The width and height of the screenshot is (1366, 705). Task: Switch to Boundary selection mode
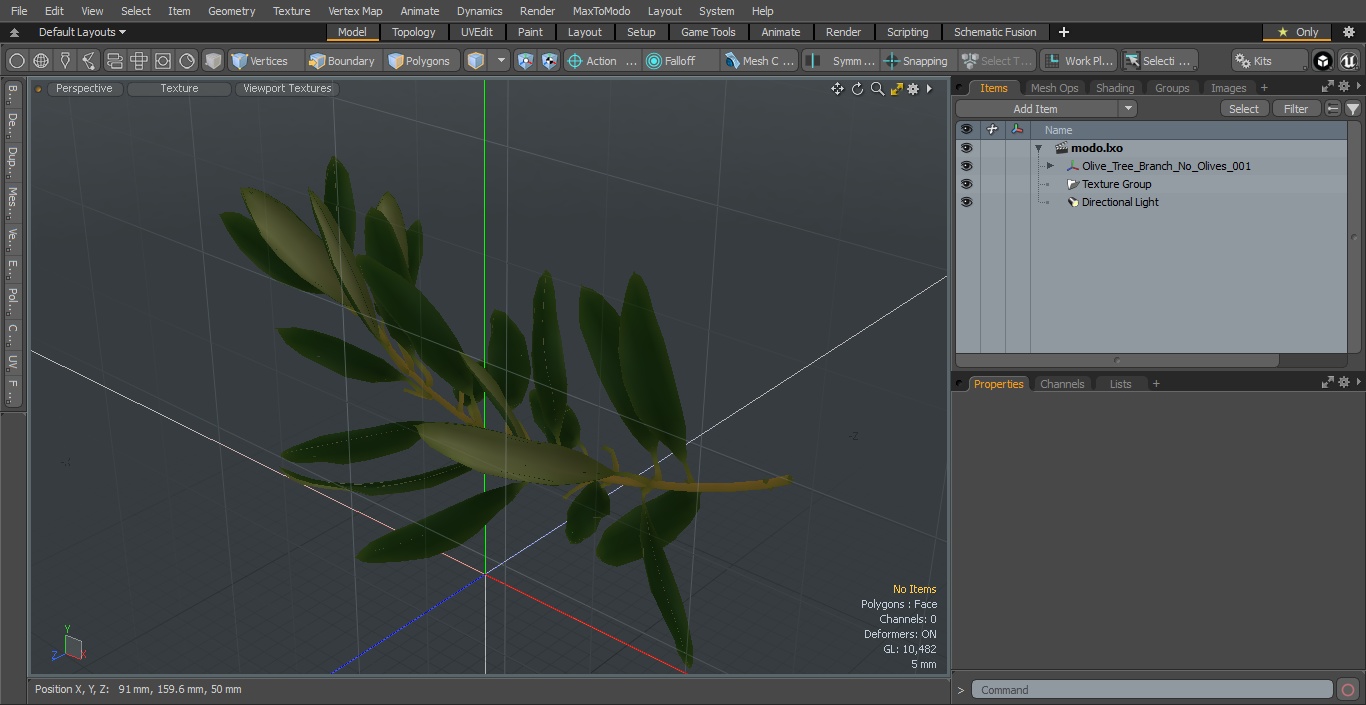point(342,61)
